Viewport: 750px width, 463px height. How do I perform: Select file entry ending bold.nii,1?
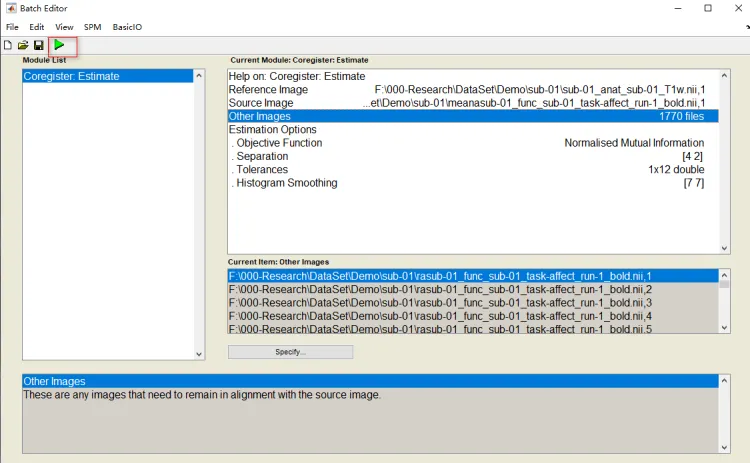tap(473, 276)
